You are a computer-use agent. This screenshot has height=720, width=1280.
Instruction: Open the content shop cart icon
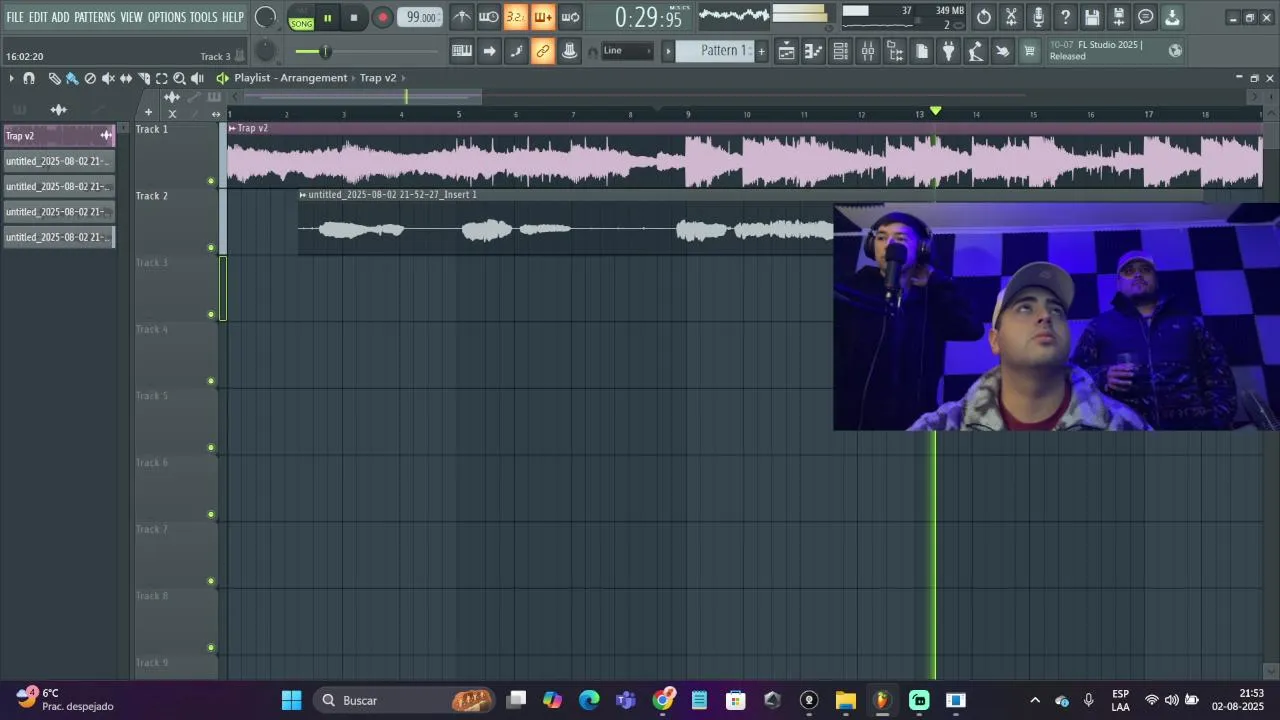[1029, 51]
